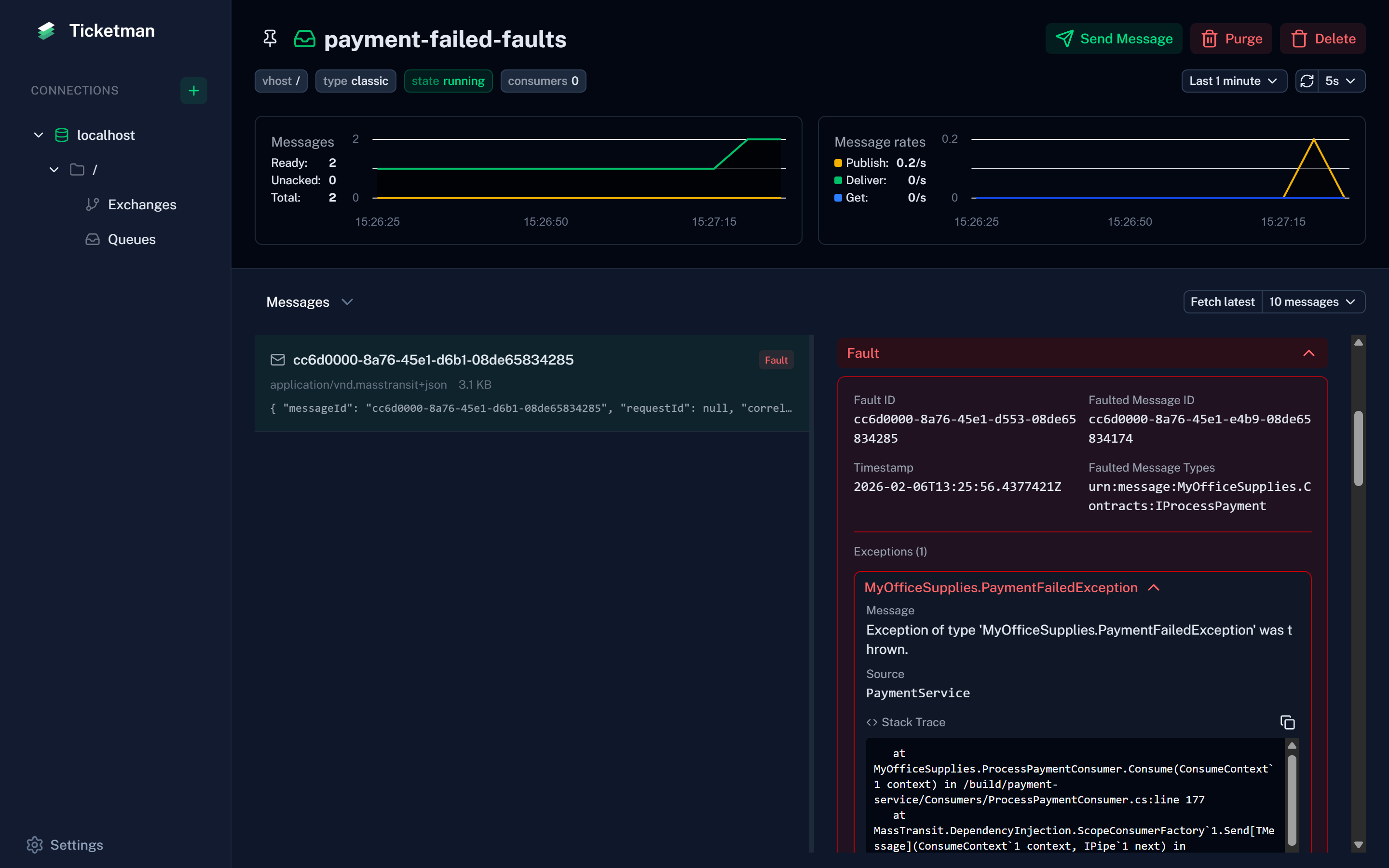
Task: Open Exchanges in the sidebar
Action: pos(142,204)
